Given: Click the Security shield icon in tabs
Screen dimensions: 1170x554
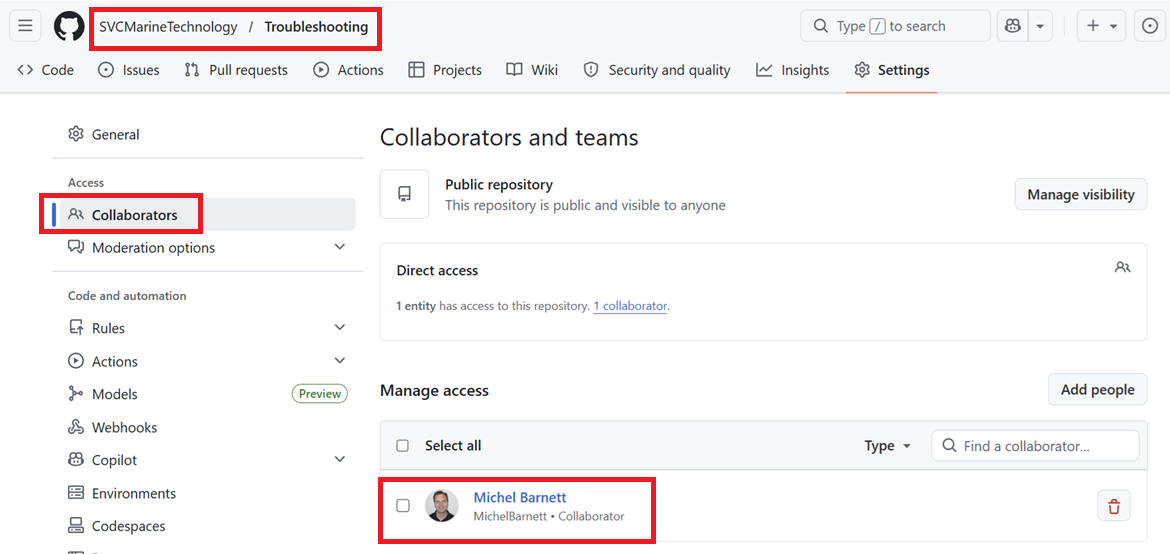Looking at the screenshot, I should pos(591,70).
